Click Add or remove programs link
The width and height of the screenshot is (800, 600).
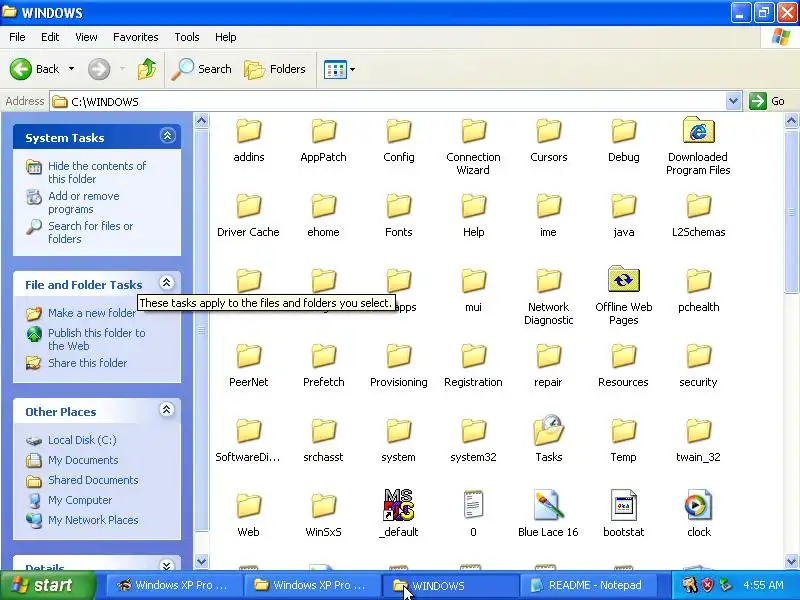84,203
